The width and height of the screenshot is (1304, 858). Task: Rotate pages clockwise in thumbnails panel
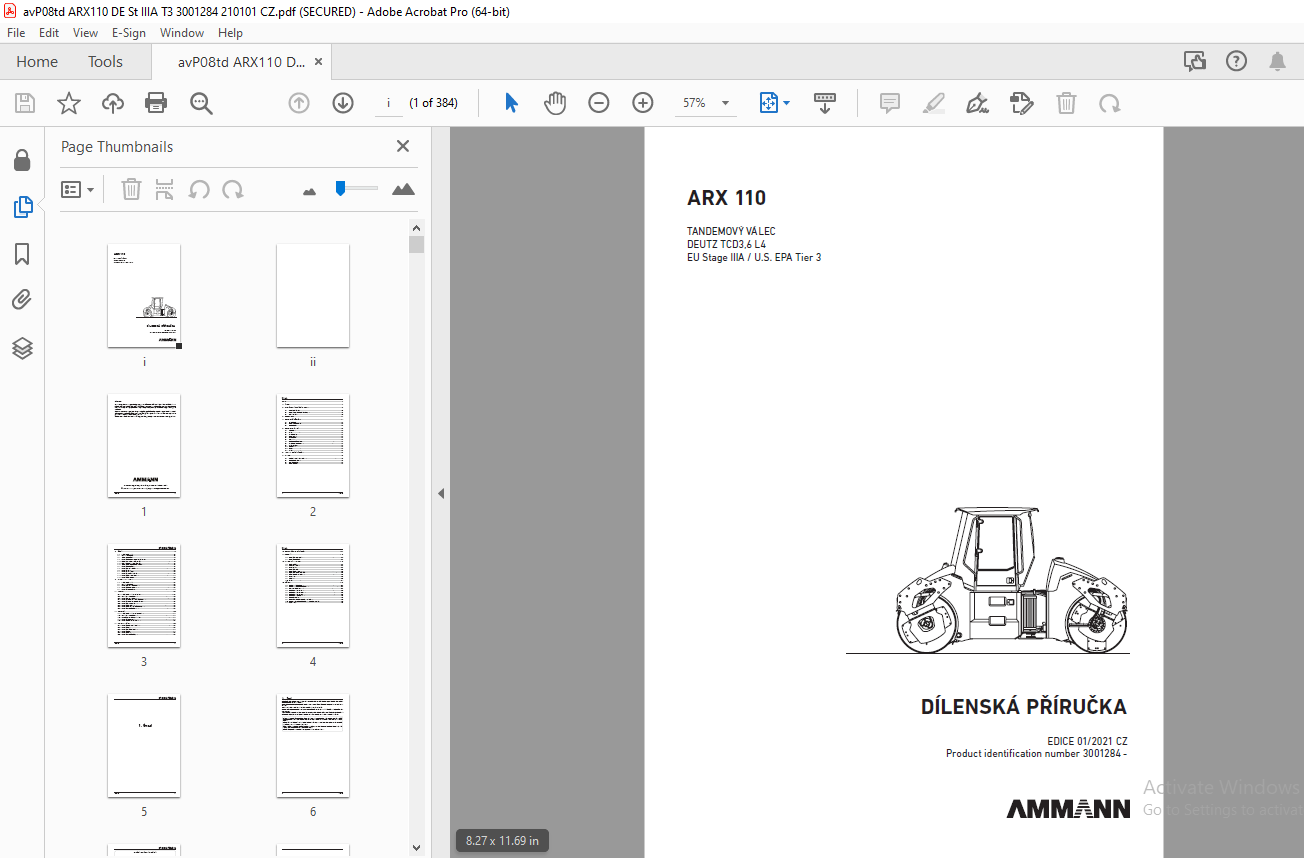coord(233,189)
